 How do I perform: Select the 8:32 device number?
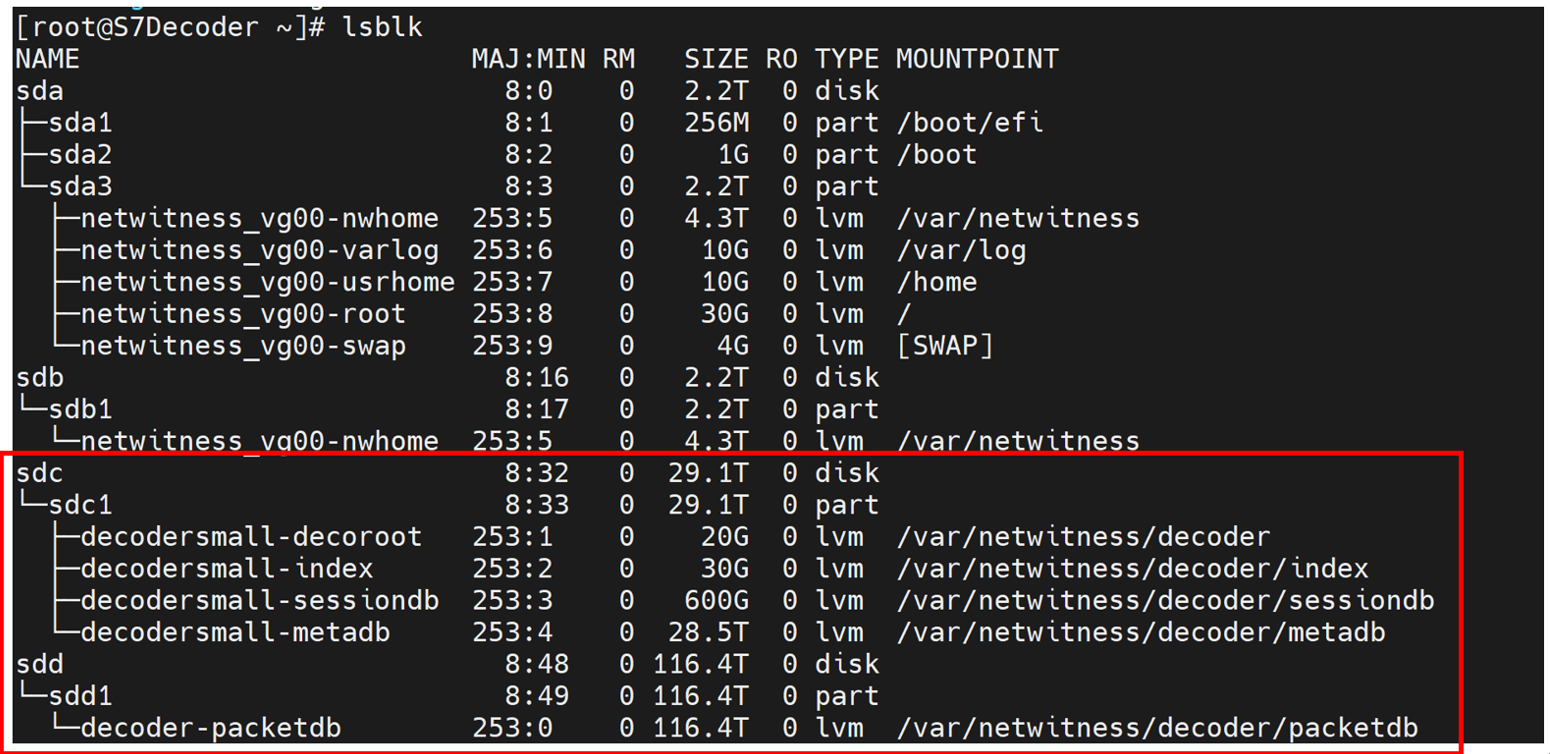(537, 473)
